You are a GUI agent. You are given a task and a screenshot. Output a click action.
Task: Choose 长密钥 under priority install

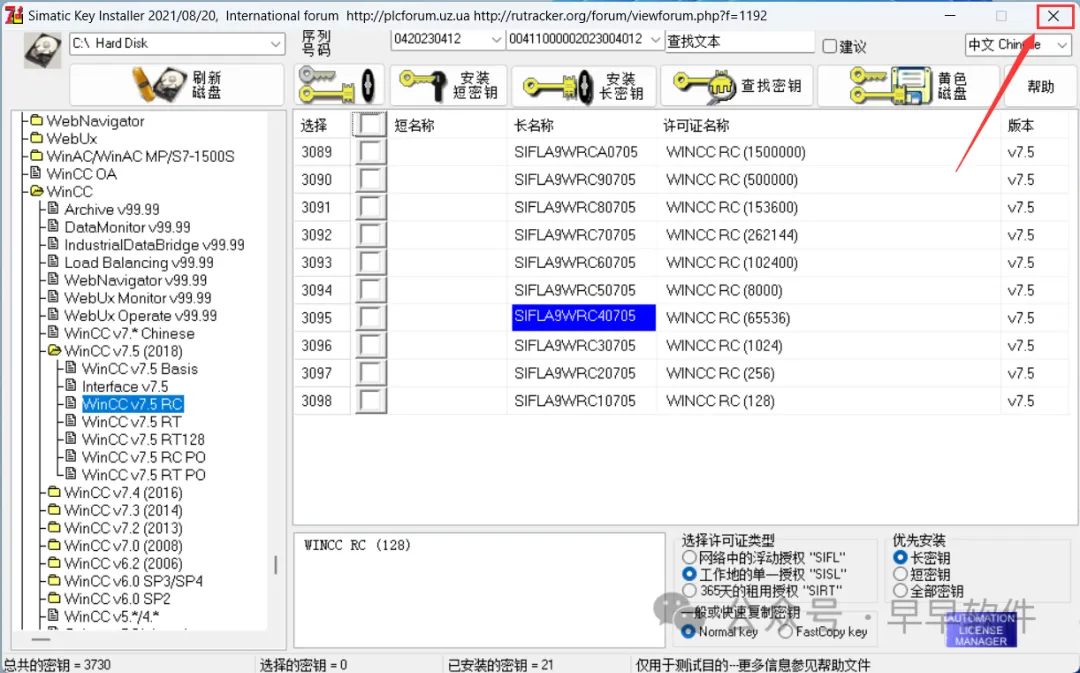pos(900,557)
